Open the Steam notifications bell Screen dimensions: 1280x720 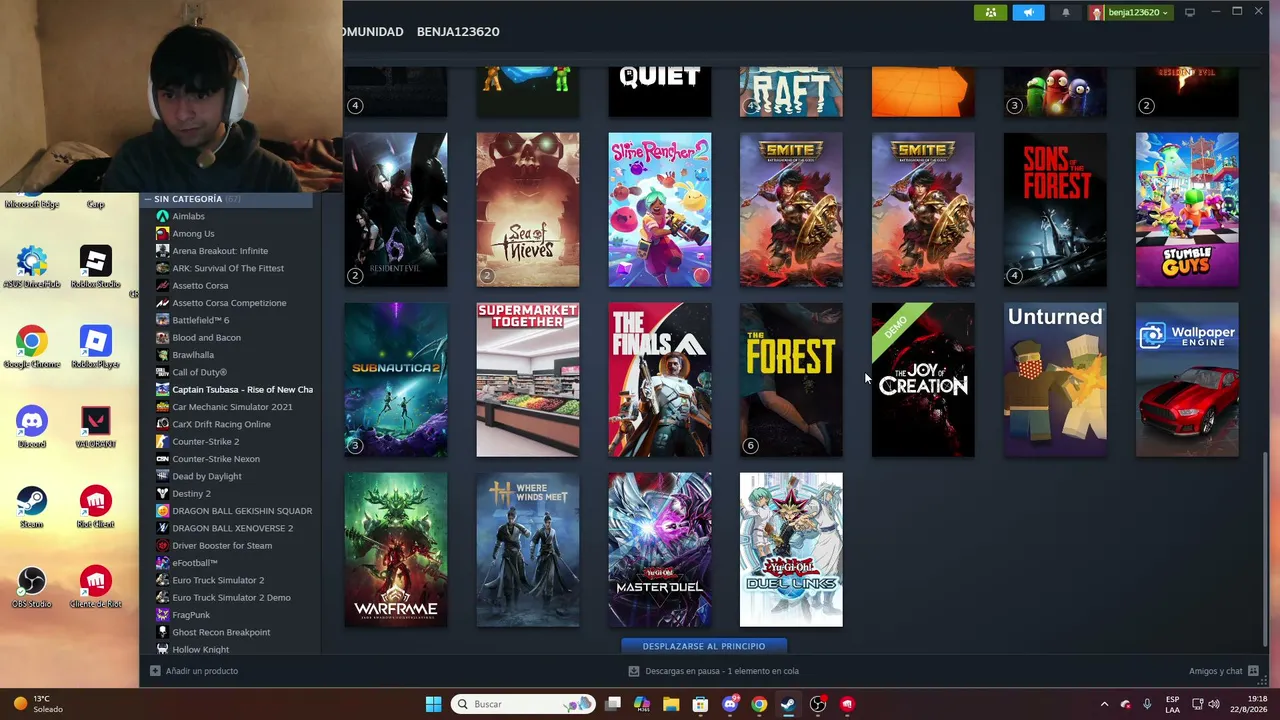click(x=1065, y=12)
